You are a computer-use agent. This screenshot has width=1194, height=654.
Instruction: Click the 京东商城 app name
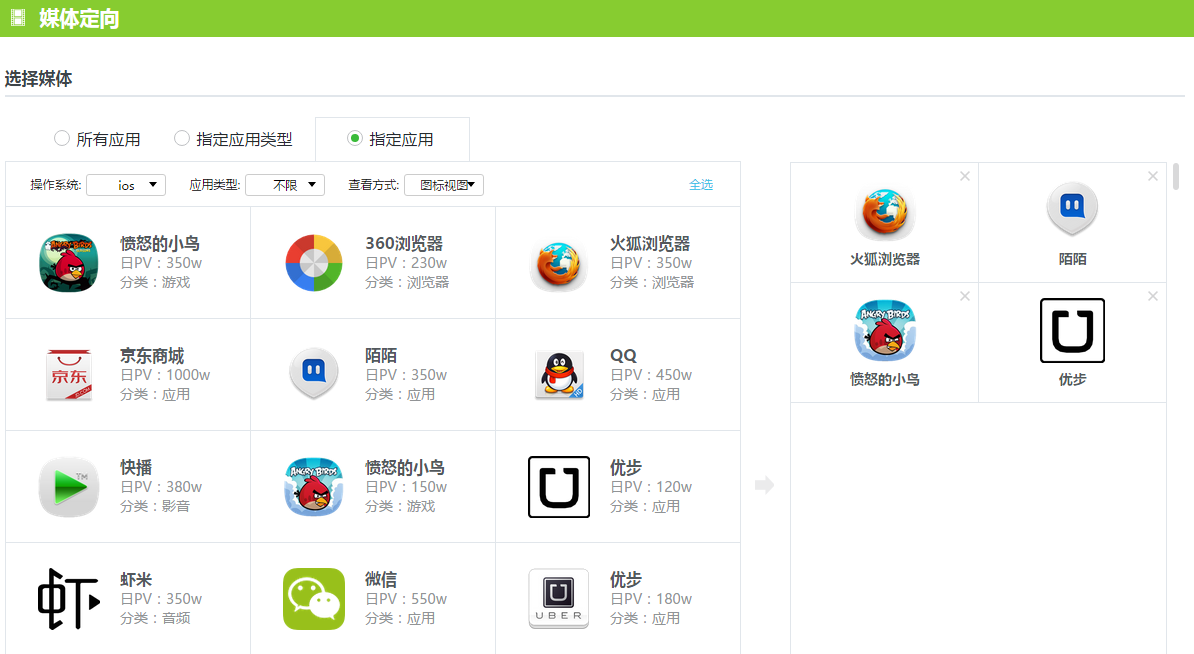152,356
